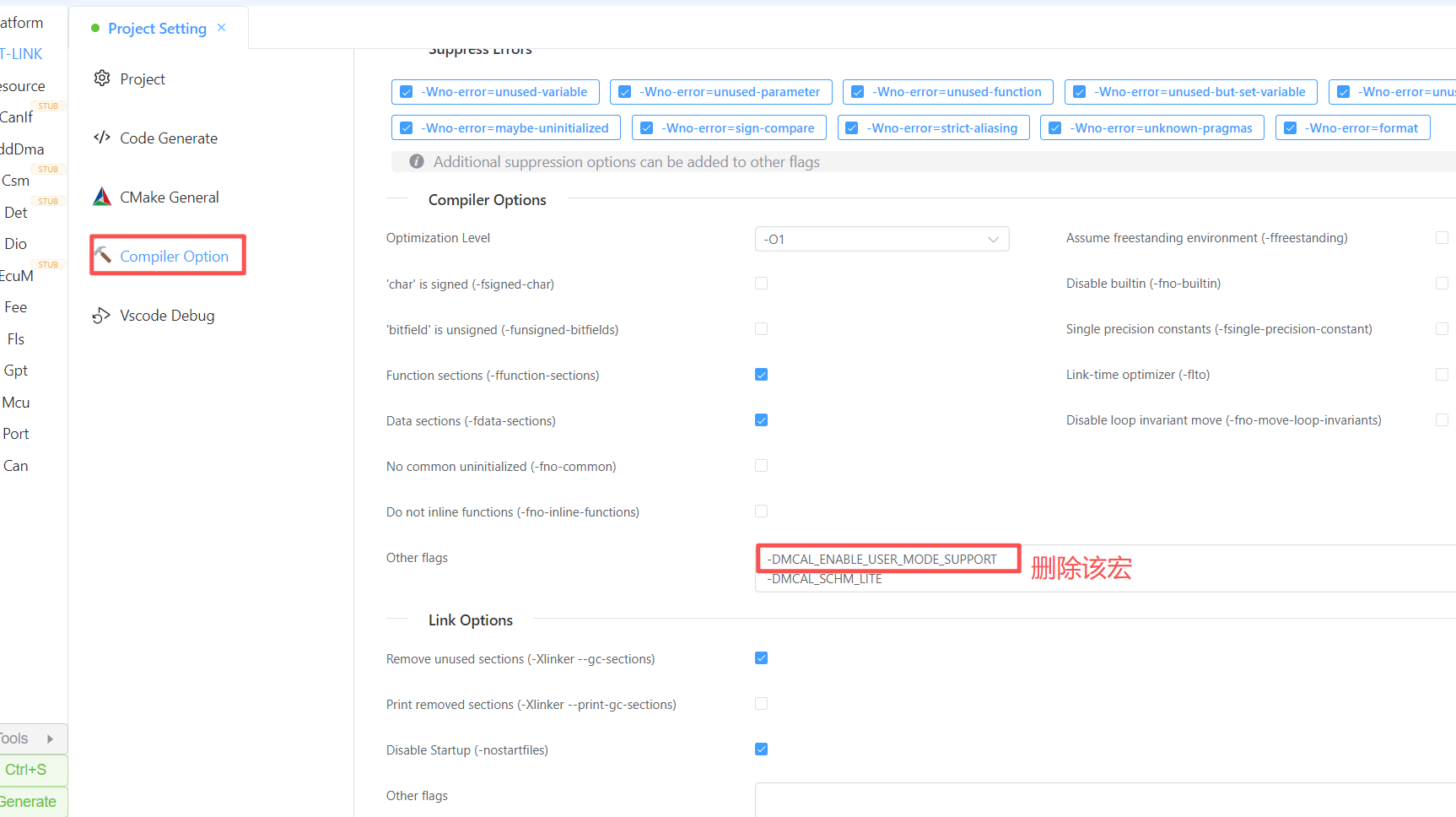This screenshot has height=817, width=1456.
Task: Click the Generate button
Action: click(29, 801)
